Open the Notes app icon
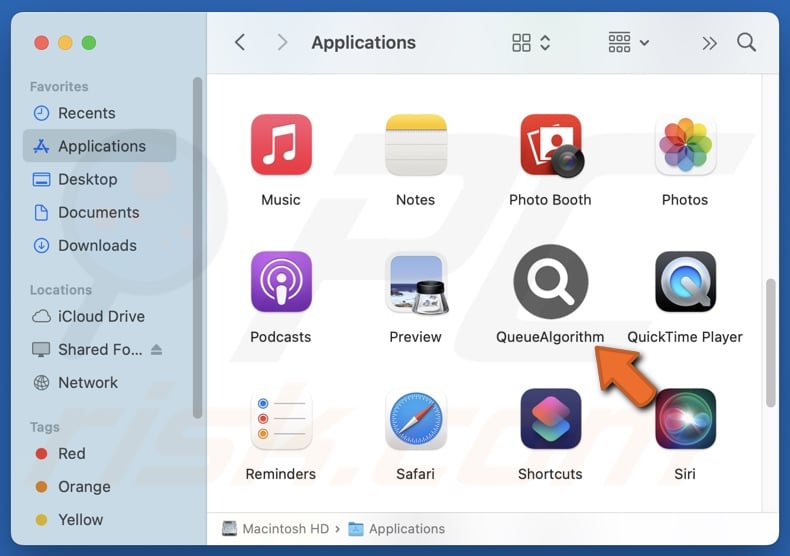This screenshot has height=556, width=790. click(x=416, y=145)
